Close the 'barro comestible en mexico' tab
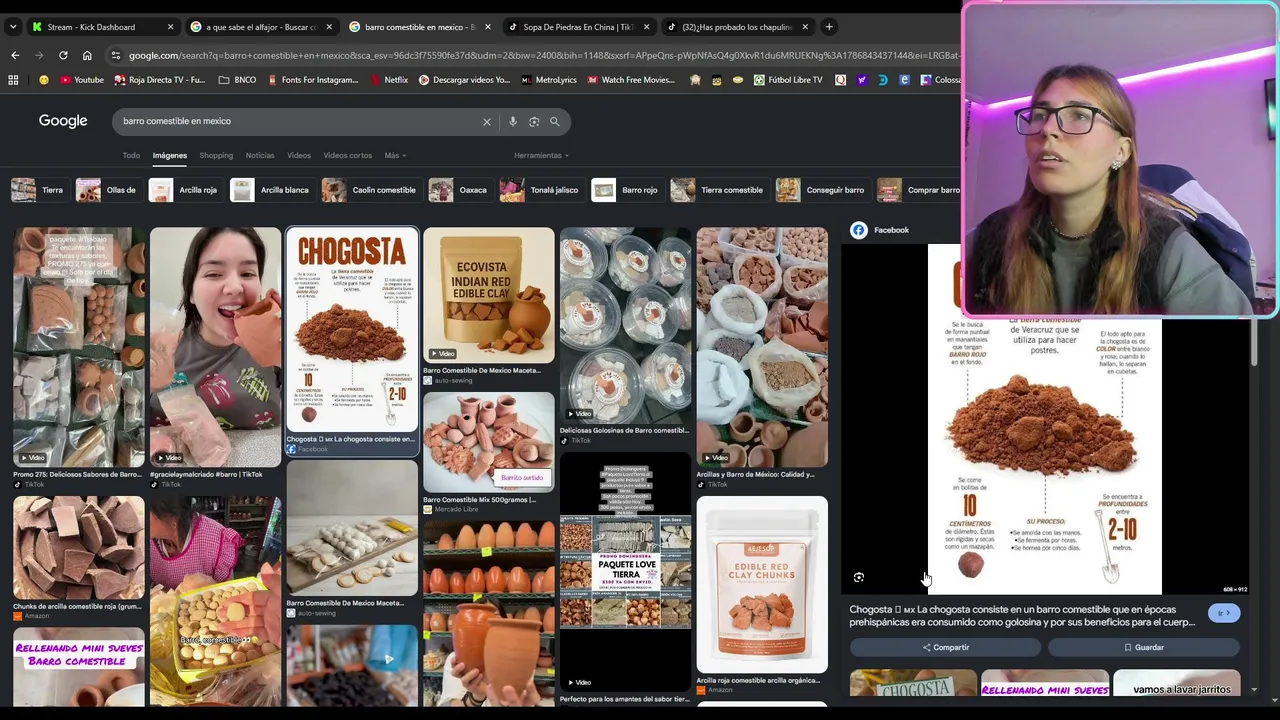 (487, 27)
